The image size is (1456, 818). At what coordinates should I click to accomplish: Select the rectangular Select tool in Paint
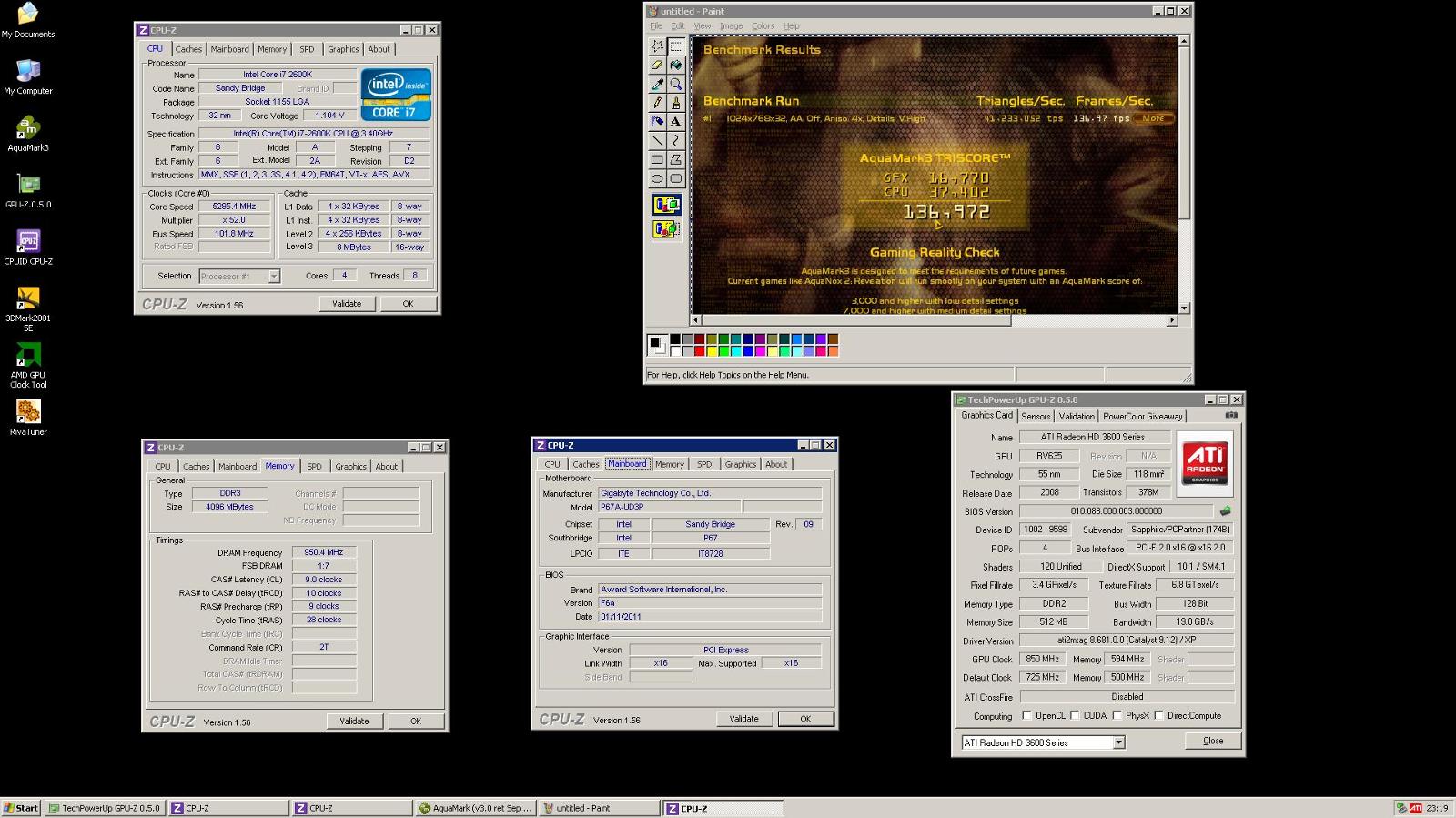coord(676,45)
